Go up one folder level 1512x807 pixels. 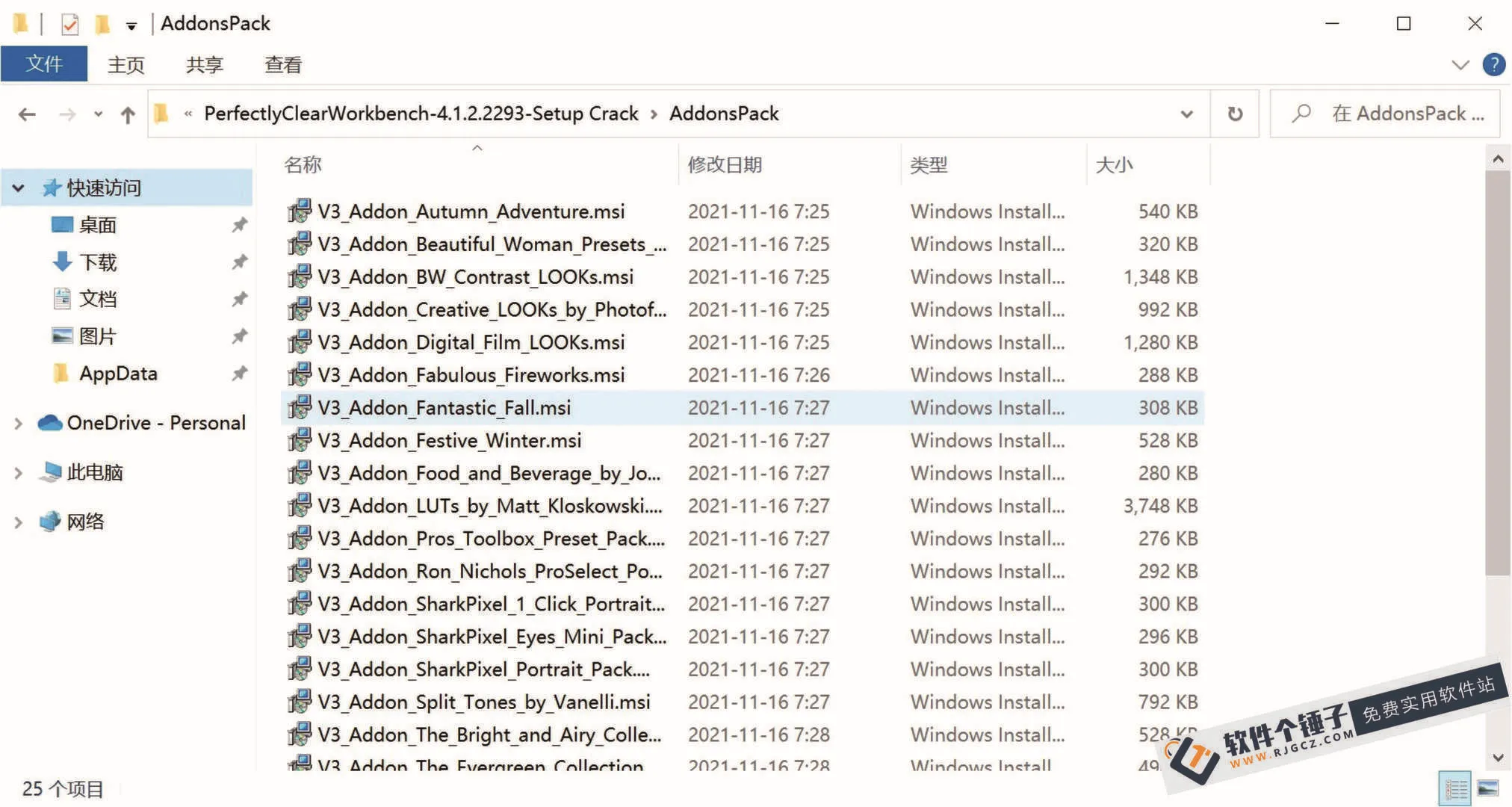128,114
